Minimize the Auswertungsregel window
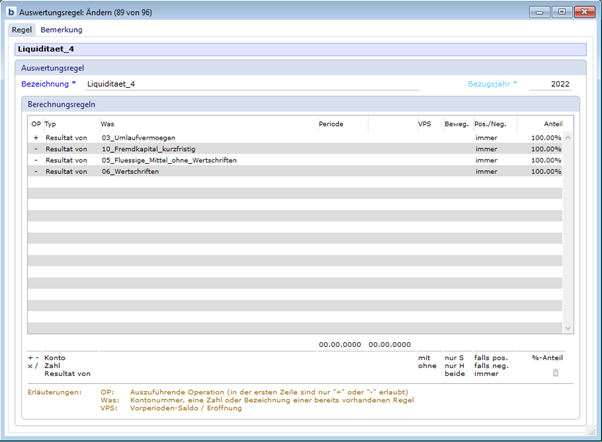602x442 pixels. [541, 12]
